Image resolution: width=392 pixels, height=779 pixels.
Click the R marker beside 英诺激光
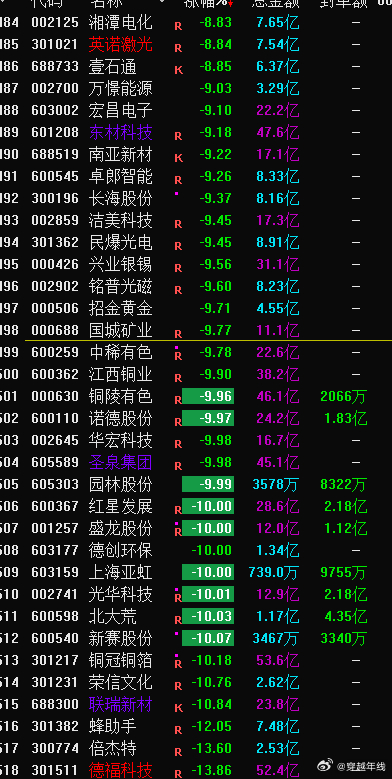pos(178,48)
